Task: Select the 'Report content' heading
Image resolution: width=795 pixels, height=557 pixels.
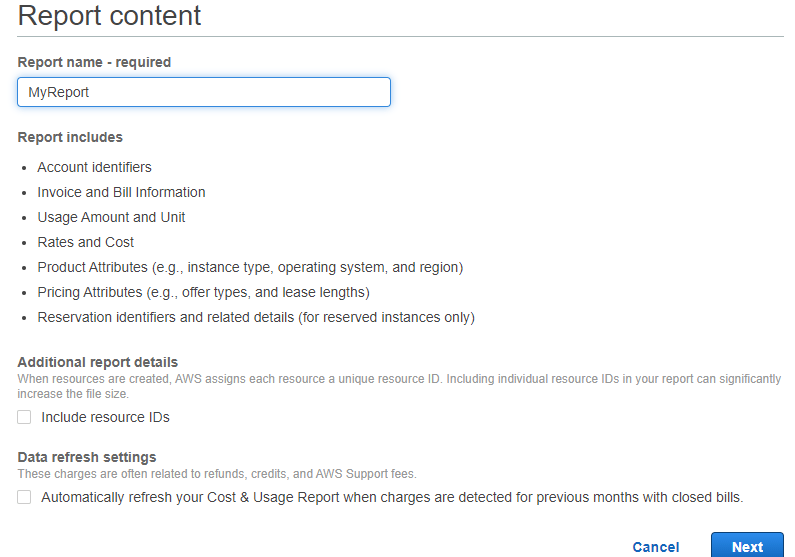Action: [x=110, y=15]
